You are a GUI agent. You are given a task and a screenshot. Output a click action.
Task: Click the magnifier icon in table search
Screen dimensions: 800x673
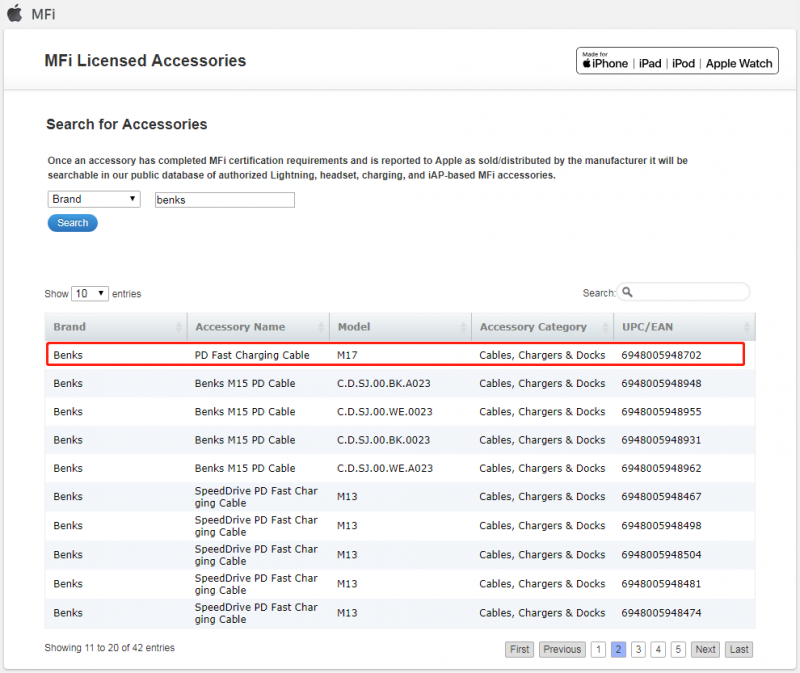[x=628, y=292]
